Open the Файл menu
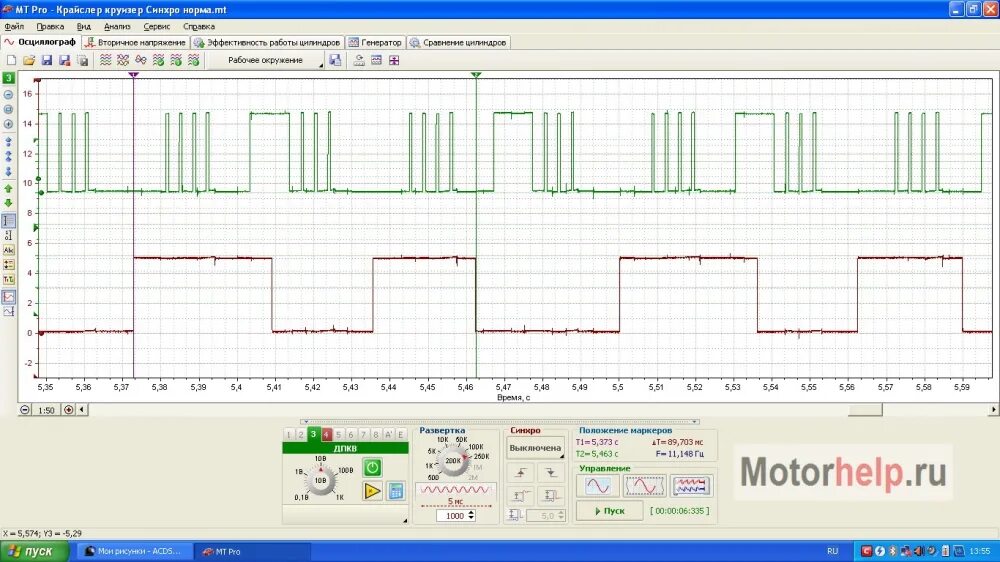Screen dimensions: 1000x562 click(x=14, y=27)
